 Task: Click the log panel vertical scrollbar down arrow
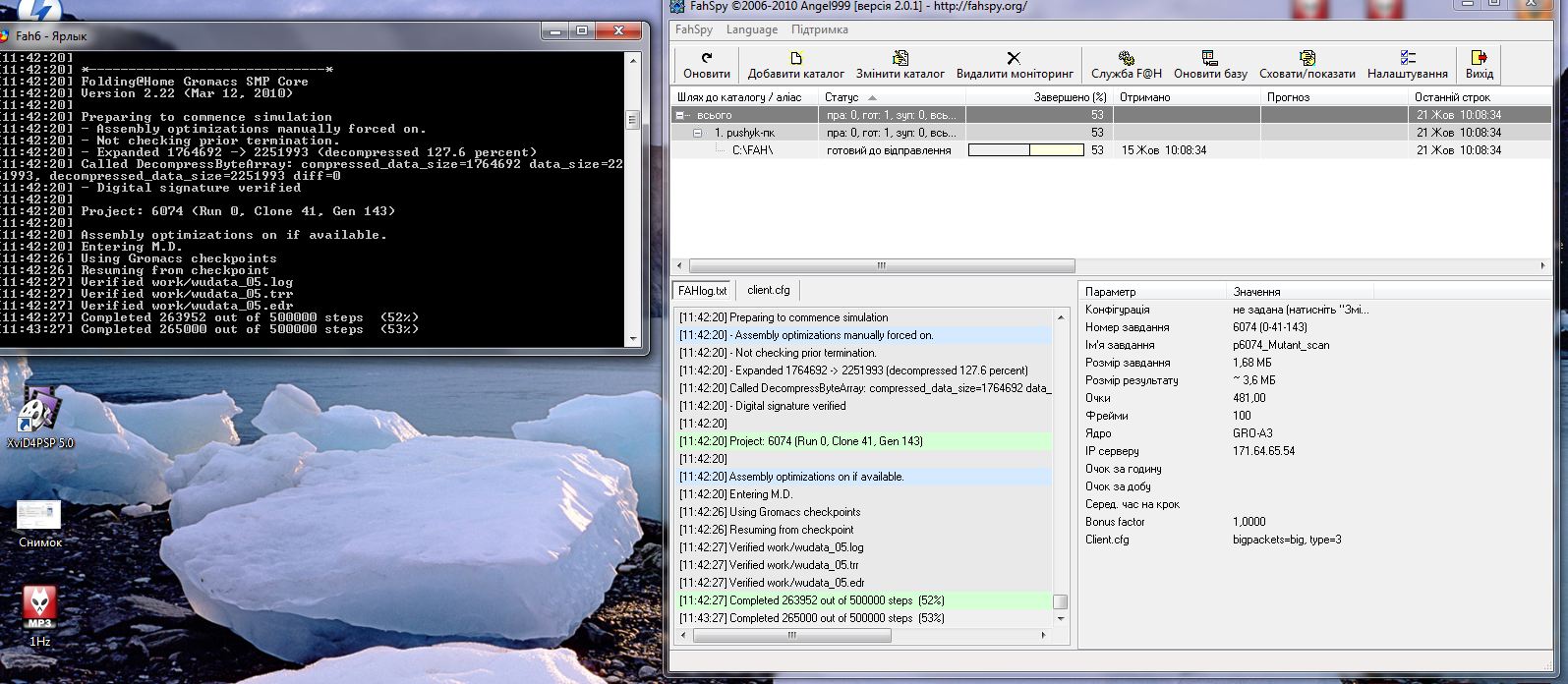[1060, 619]
